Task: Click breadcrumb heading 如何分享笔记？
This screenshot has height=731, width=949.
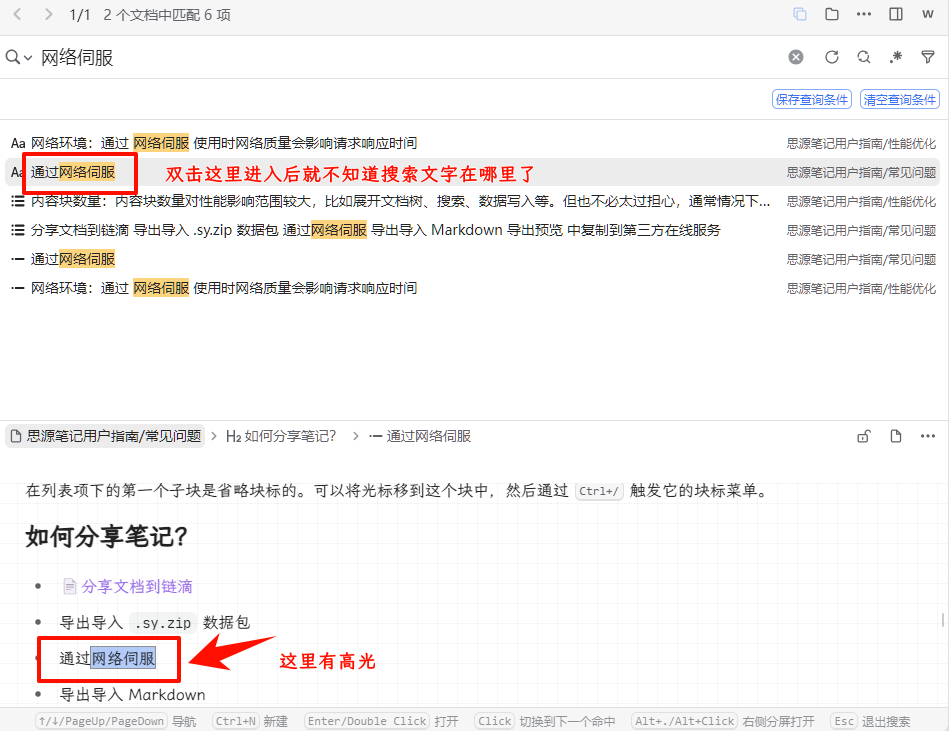Action: [281, 436]
